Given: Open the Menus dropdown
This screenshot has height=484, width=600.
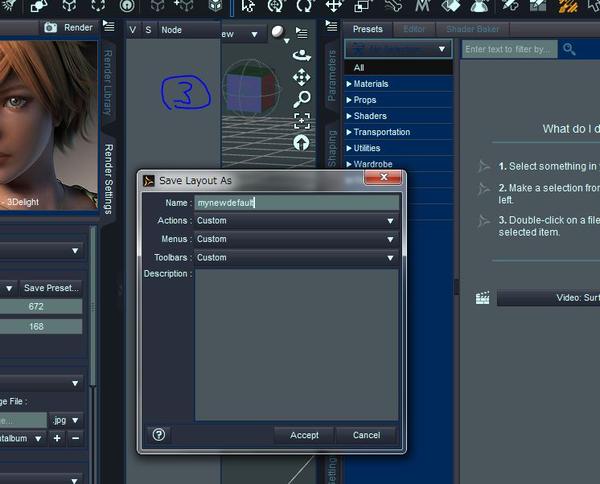Looking at the screenshot, I should pos(297,239).
